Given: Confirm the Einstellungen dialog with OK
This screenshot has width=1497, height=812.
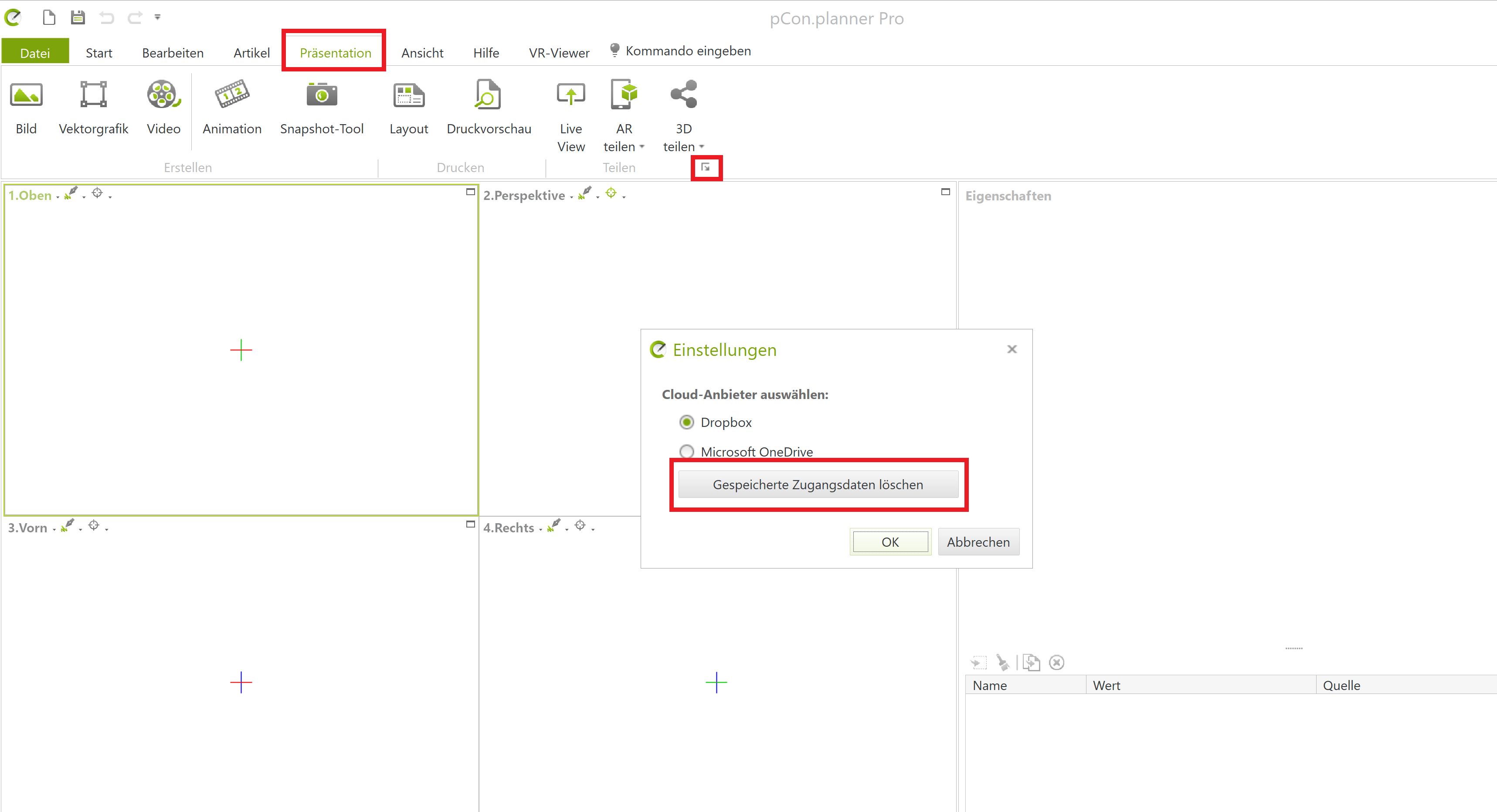Looking at the screenshot, I should [890, 542].
